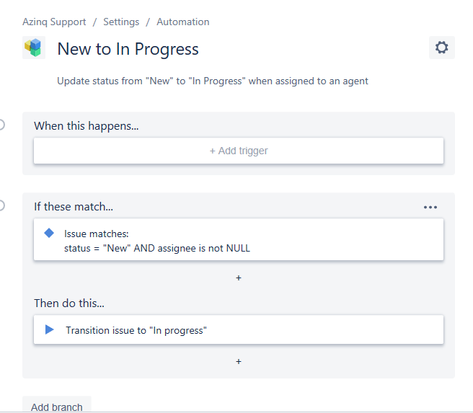Open the Issue matches condition card

point(239,239)
